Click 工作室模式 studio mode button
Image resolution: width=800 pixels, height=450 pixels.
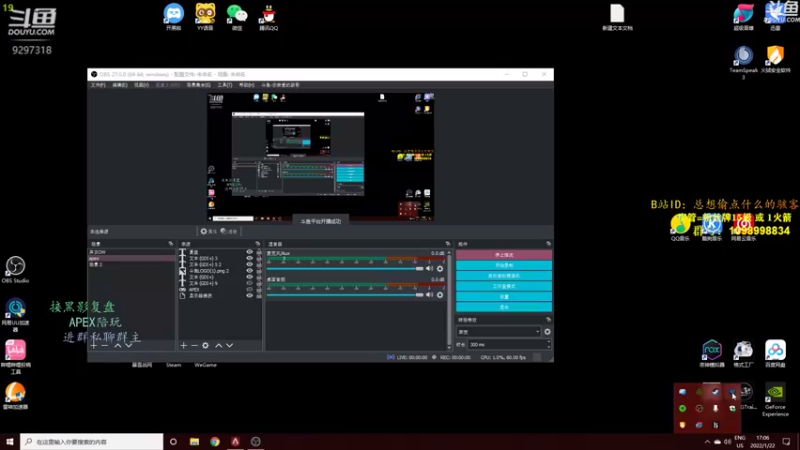pyautogui.click(x=504, y=286)
